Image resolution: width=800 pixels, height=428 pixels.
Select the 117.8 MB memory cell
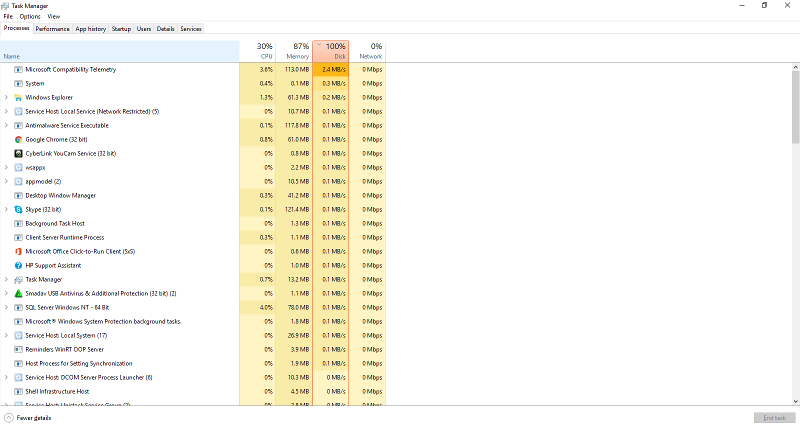click(294, 125)
